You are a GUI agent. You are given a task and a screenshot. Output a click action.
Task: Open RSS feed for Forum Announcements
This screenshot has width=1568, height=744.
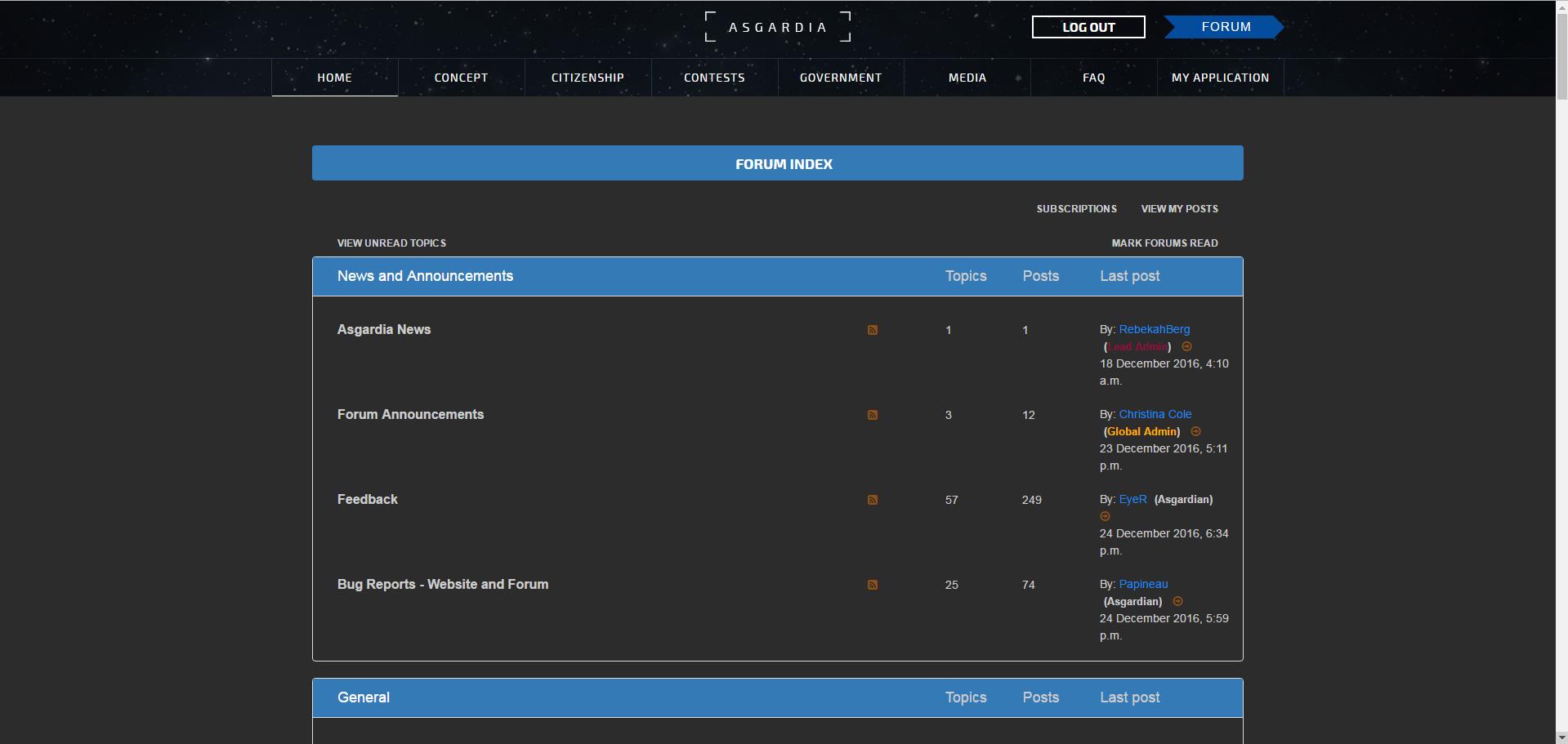(873, 415)
